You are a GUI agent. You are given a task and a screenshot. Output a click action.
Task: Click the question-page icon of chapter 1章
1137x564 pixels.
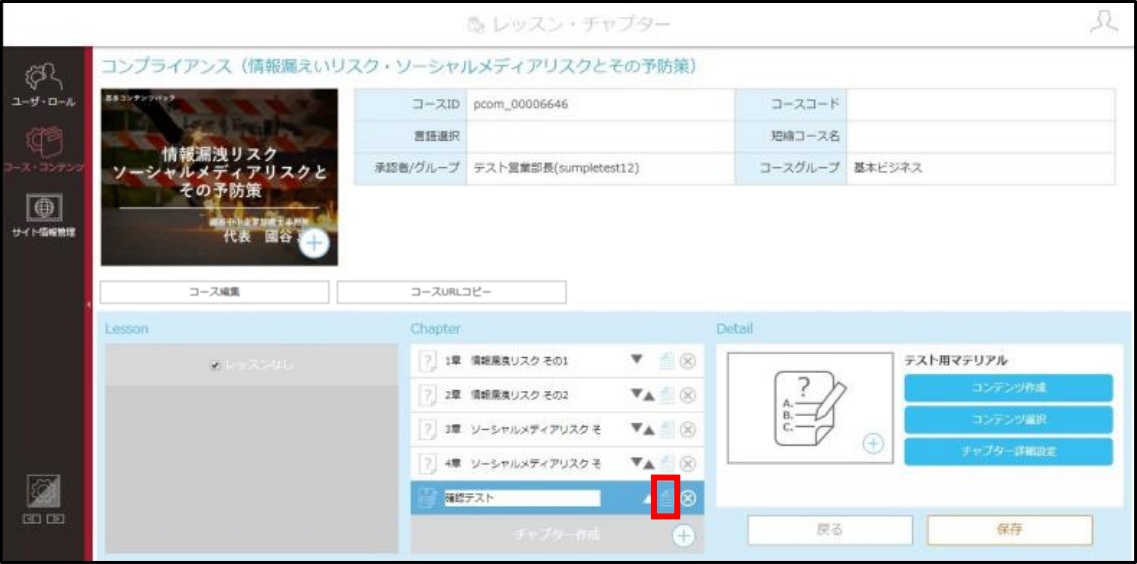[428, 360]
